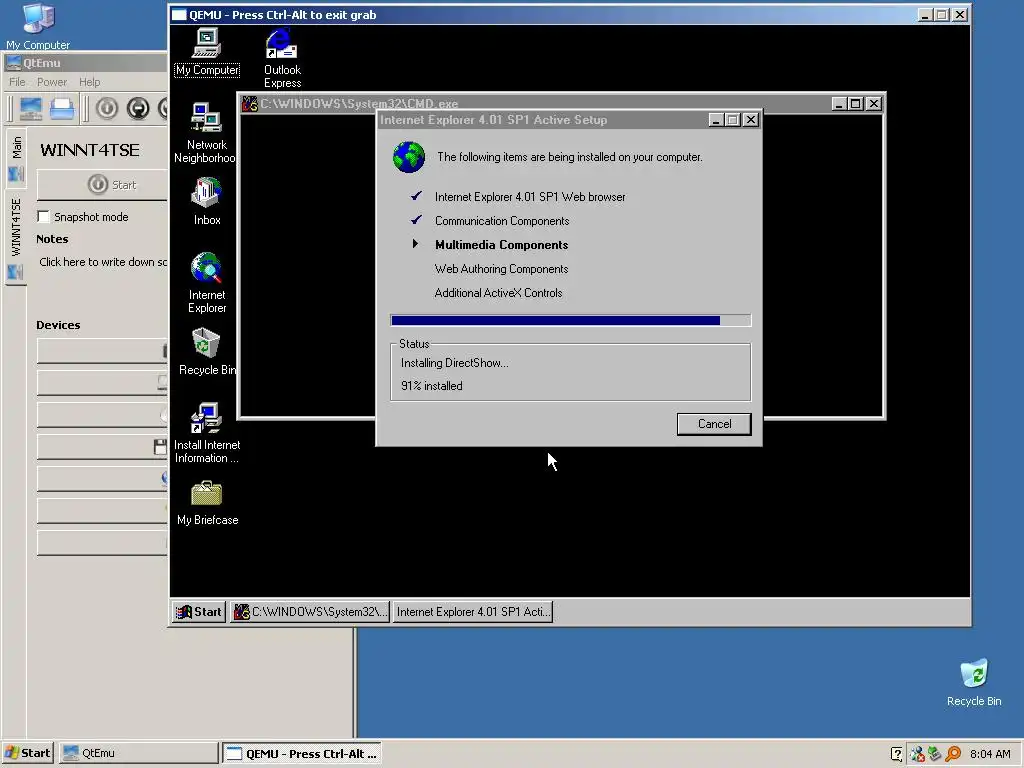
Task: Enable the Snapshot mode checkbox
Action: (x=44, y=216)
